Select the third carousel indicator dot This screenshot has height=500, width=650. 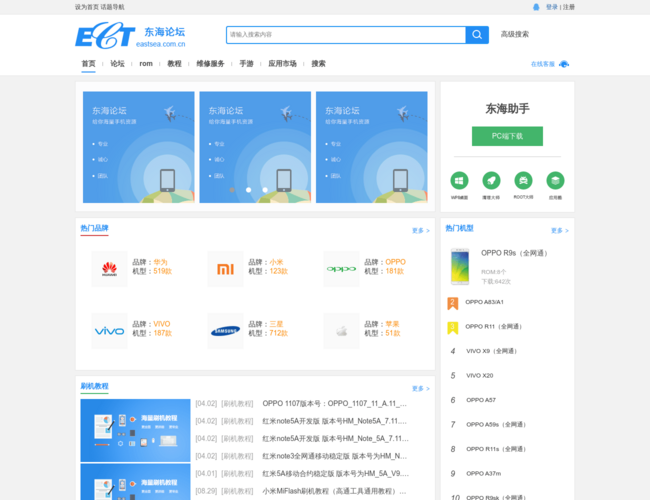(x=265, y=190)
